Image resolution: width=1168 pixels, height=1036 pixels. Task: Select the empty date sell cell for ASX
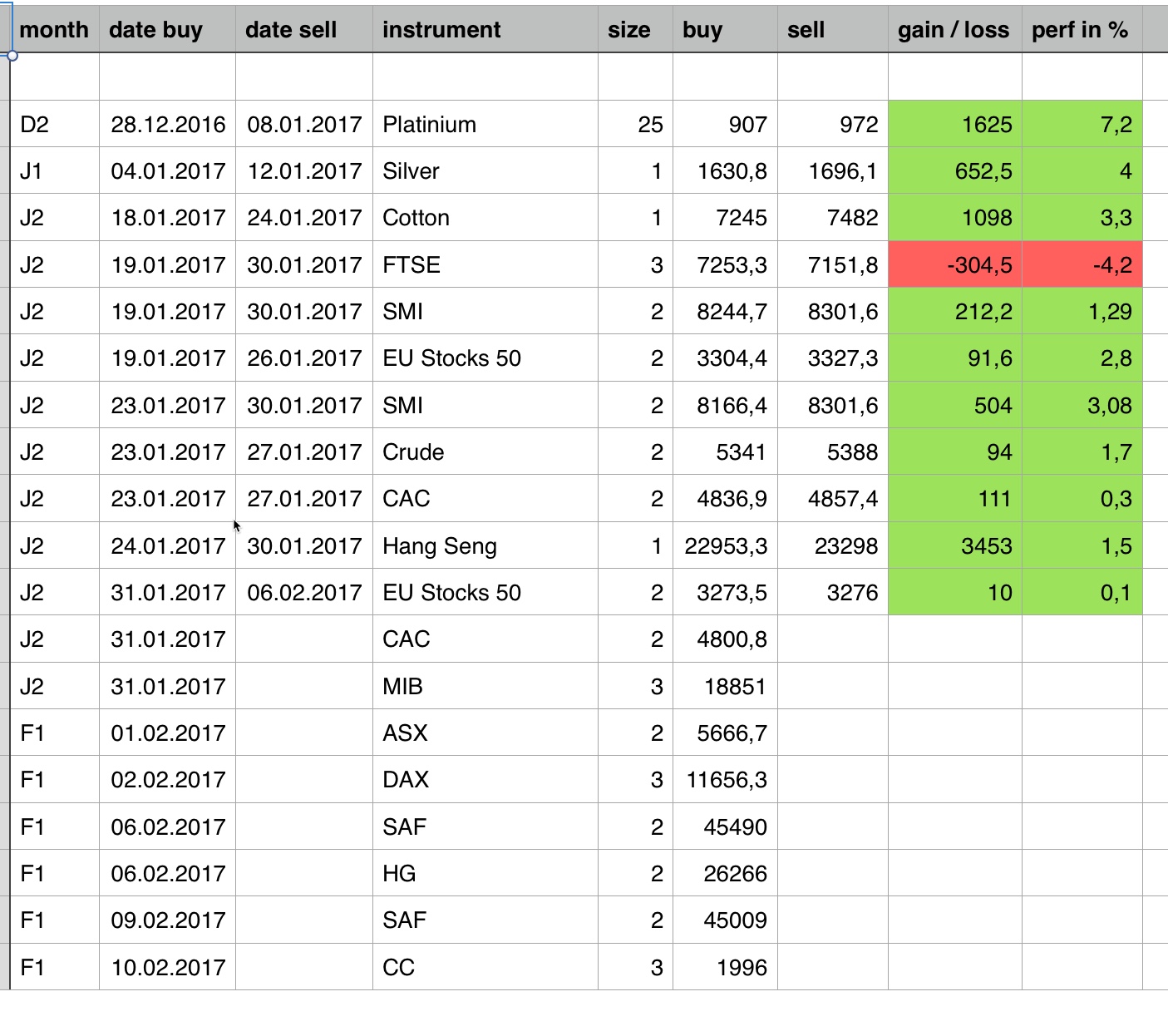pyautogui.click(x=304, y=733)
